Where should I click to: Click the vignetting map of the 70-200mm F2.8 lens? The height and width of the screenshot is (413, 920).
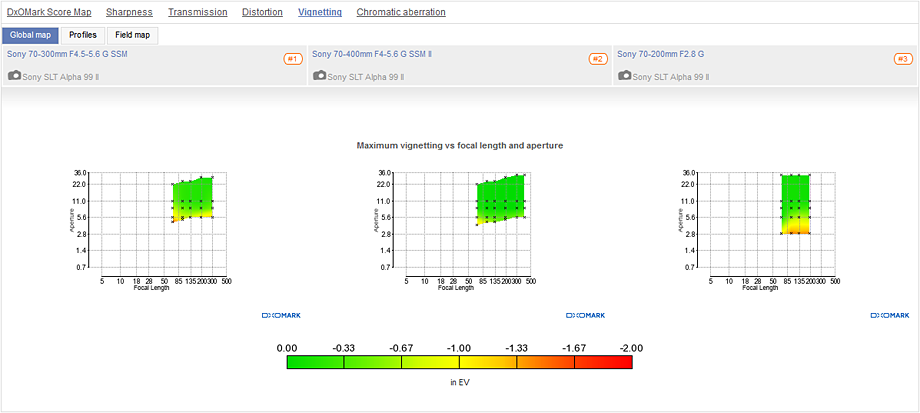796,204
